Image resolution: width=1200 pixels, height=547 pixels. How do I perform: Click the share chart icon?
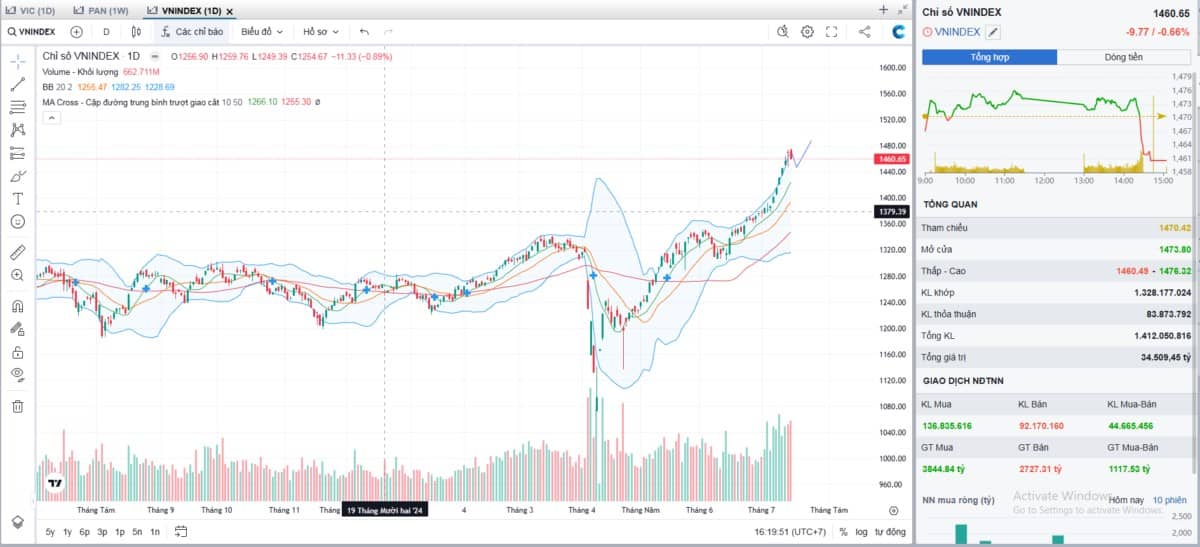coord(864,32)
